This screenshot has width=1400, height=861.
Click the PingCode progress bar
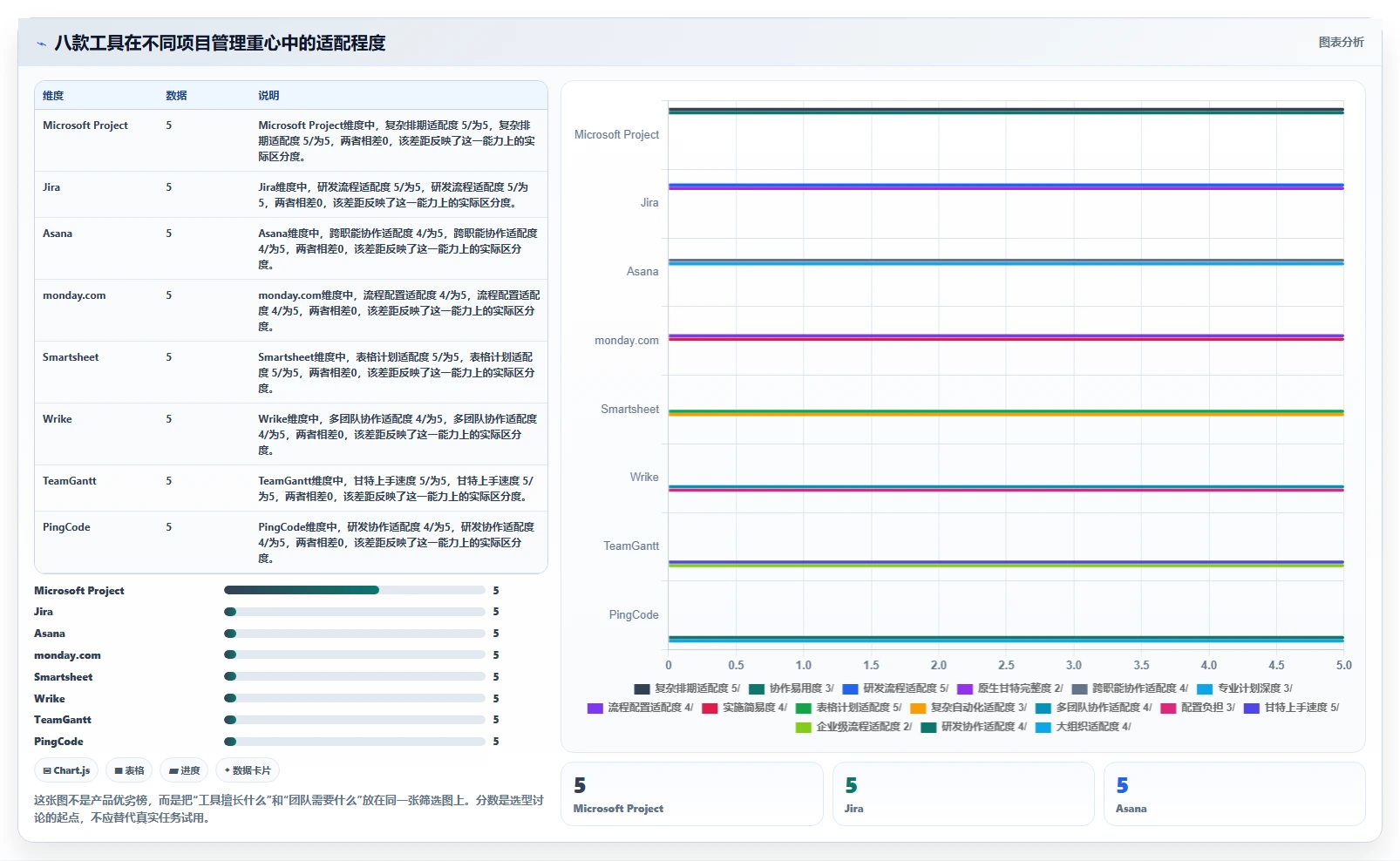[x=355, y=742]
